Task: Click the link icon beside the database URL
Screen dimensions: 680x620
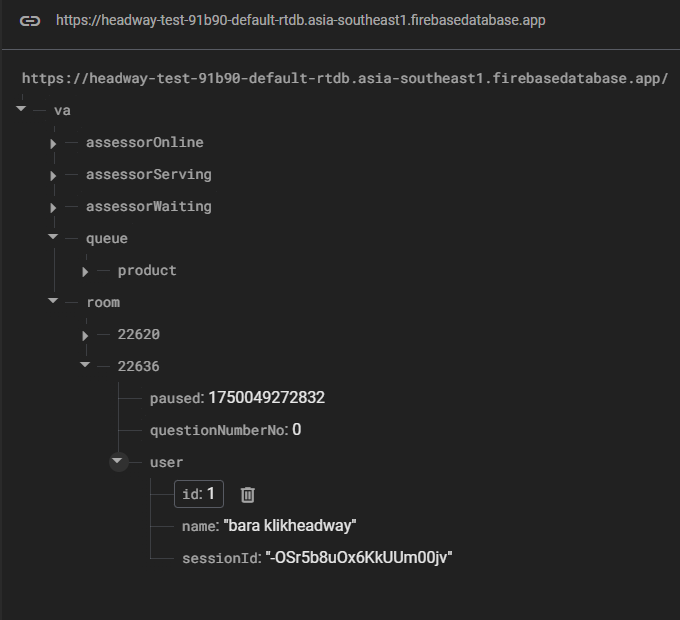Action: pyautogui.click(x=30, y=21)
